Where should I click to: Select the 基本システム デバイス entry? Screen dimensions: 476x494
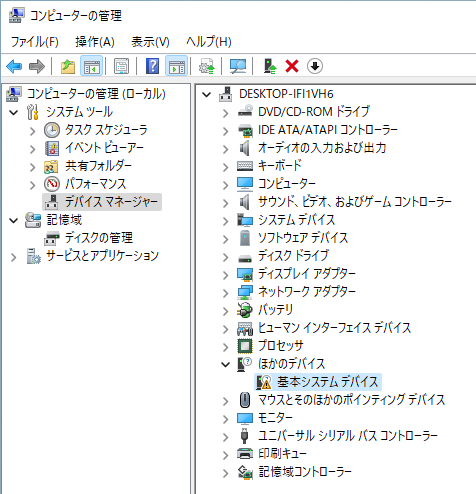[328, 382]
